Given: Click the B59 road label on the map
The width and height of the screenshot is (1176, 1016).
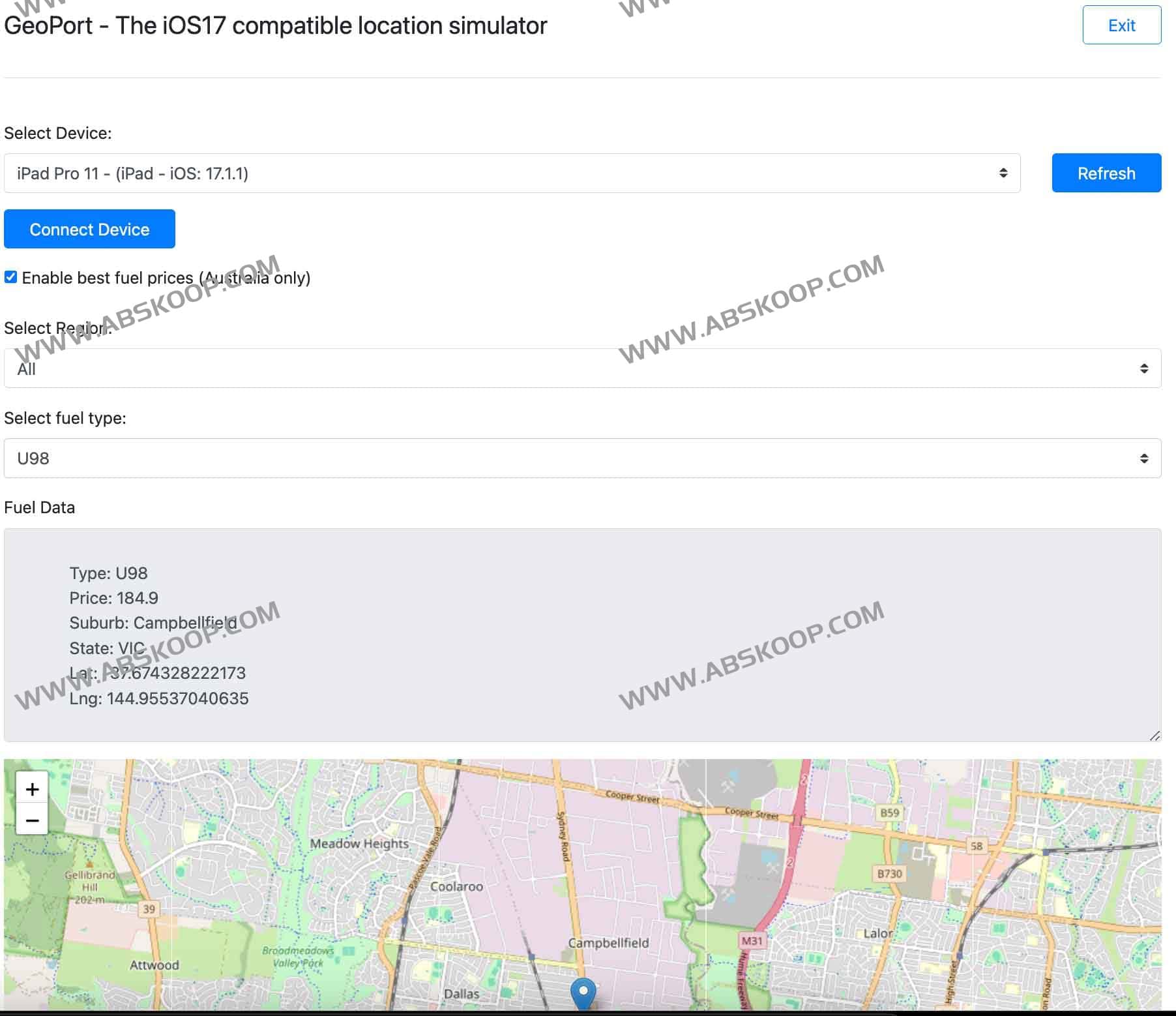Looking at the screenshot, I should pyautogui.click(x=890, y=813).
